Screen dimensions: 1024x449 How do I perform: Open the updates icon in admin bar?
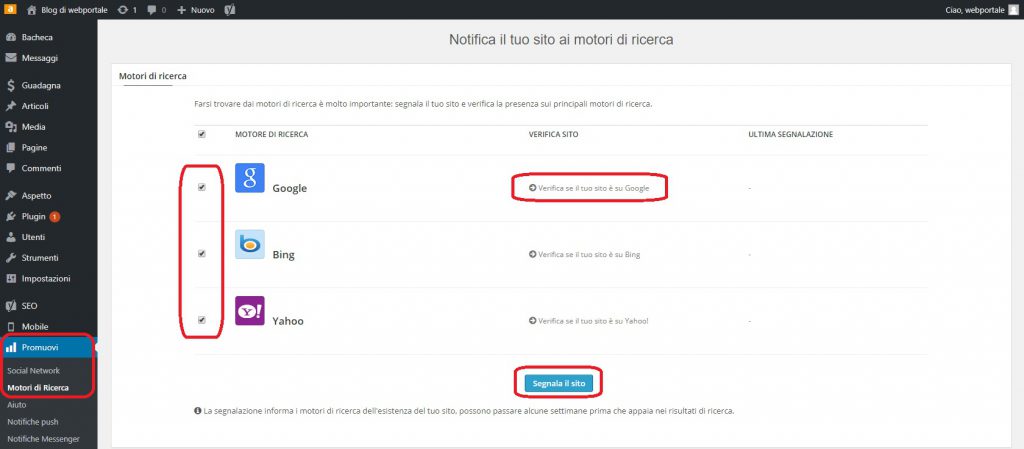tap(122, 10)
